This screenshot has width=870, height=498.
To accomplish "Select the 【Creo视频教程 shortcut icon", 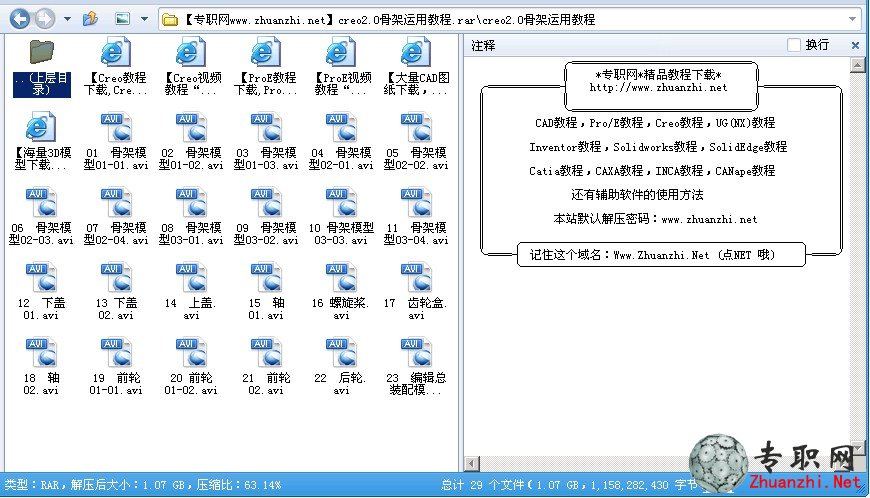I will coord(191,52).
